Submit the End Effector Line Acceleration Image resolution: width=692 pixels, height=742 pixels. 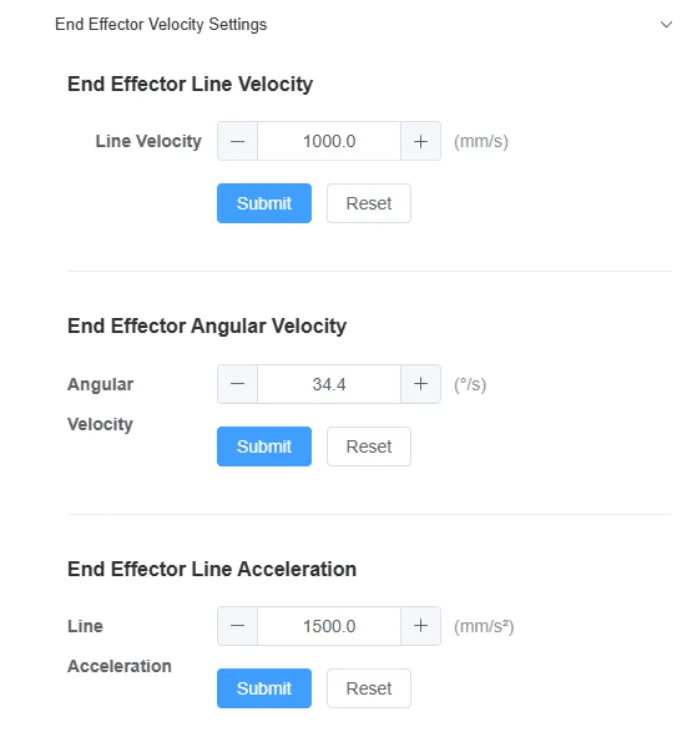264,688
